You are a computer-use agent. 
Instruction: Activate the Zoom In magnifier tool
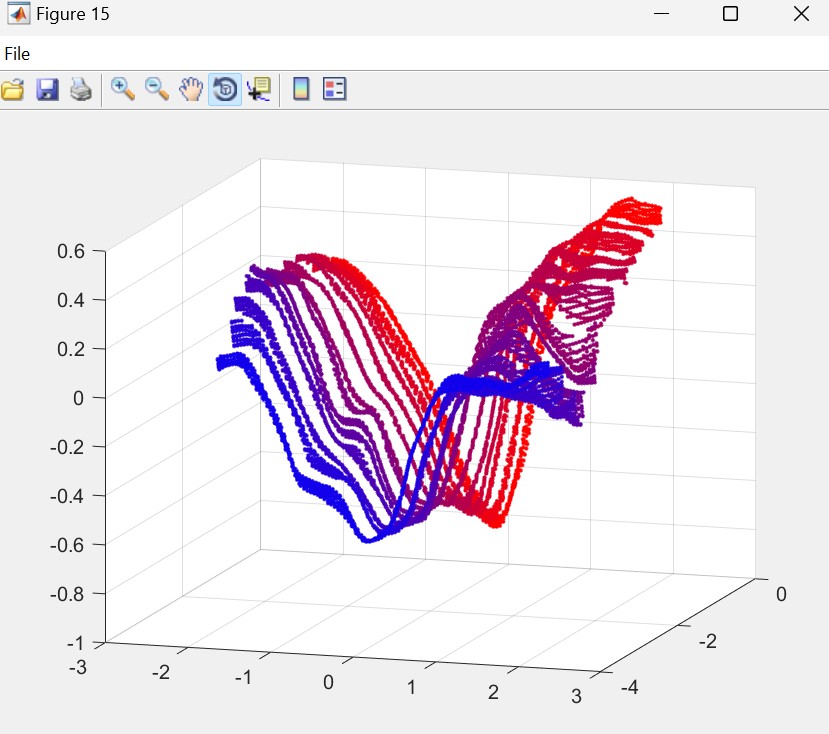(123, 90)
